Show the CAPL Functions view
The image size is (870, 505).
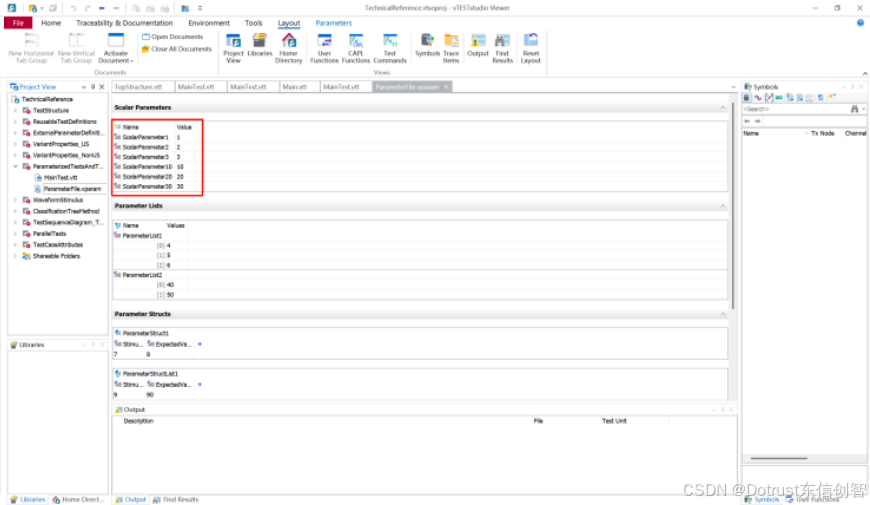[x=356, y=48]
